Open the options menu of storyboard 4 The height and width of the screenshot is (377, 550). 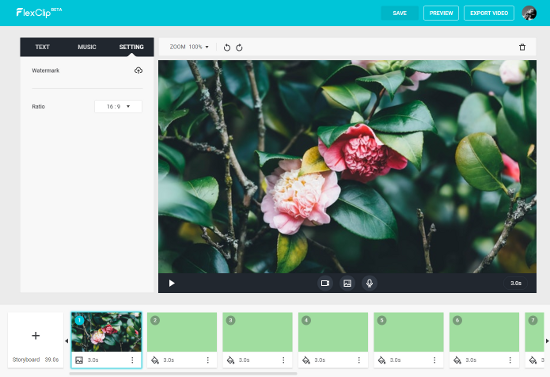tap(359, 360)
